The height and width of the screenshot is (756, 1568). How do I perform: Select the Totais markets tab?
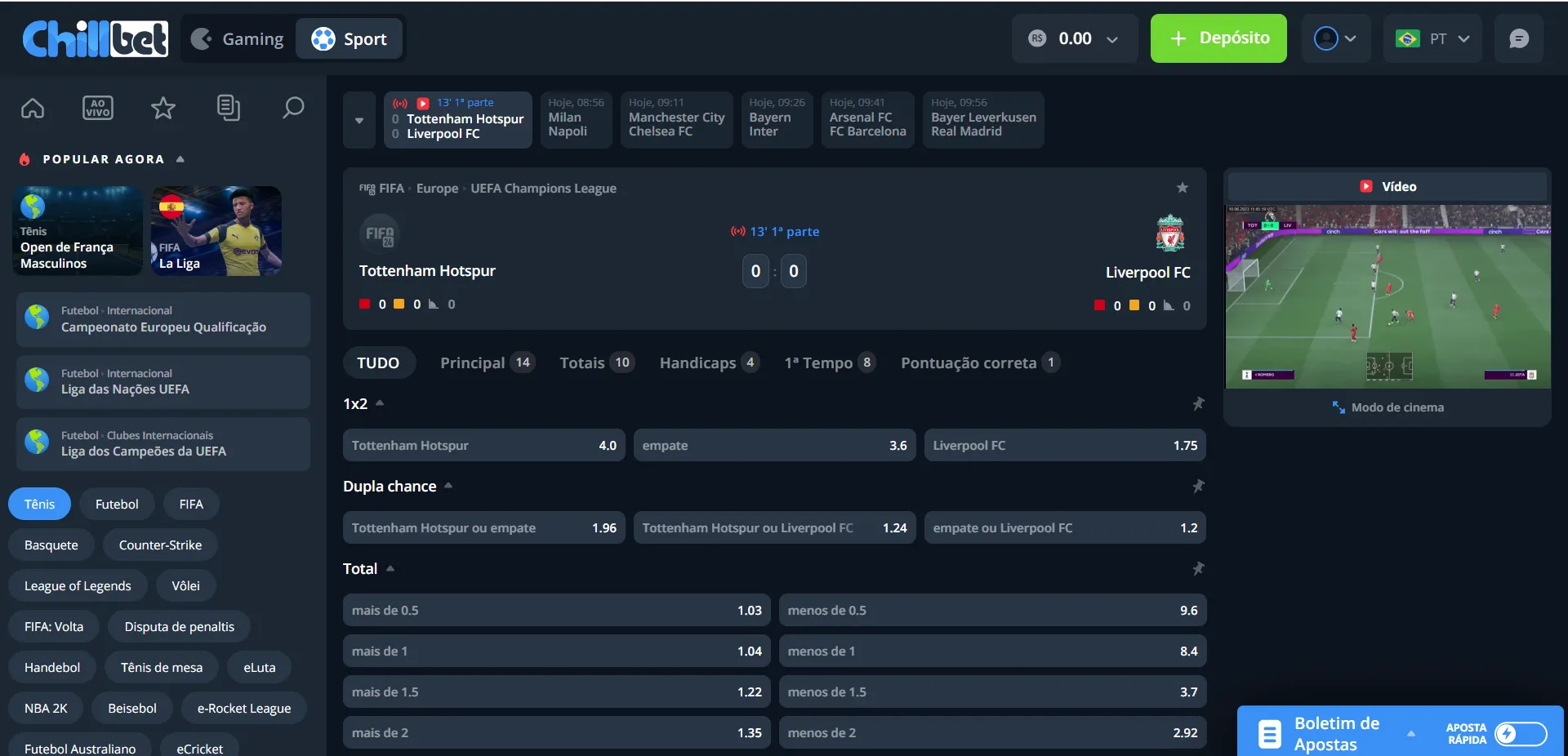point(596,362)
